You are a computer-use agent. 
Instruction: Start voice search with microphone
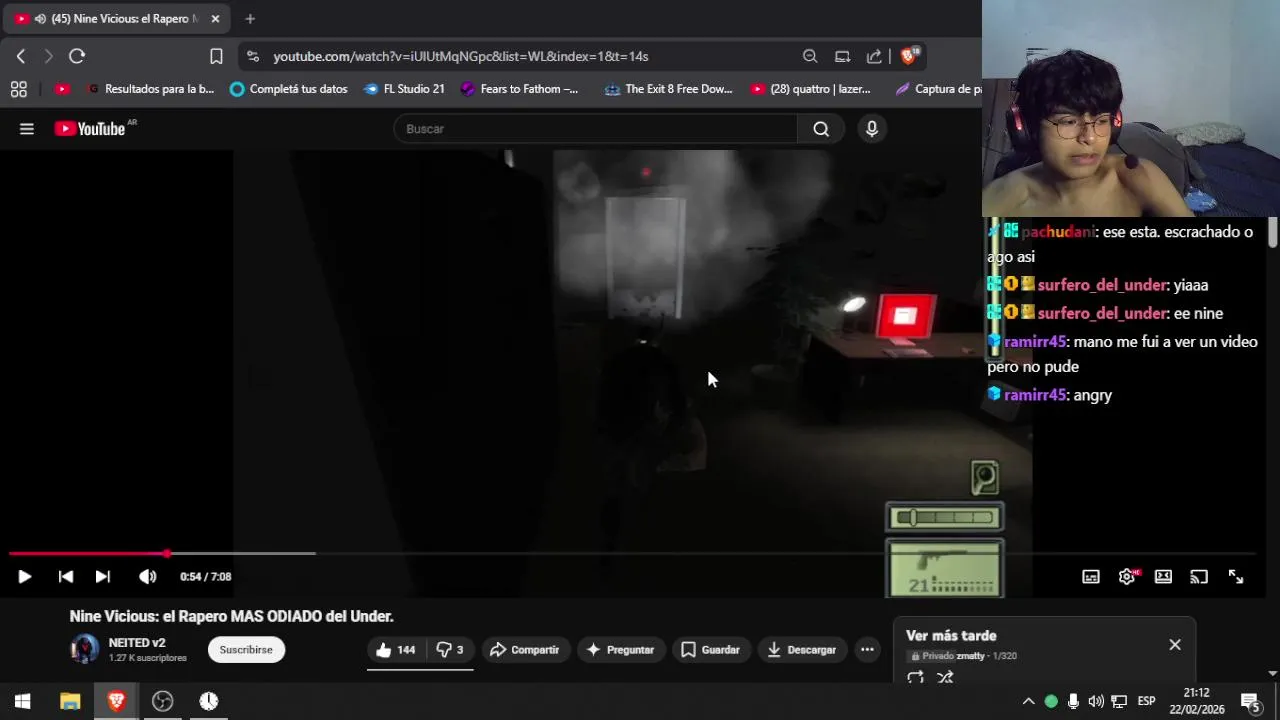point(872,129)
